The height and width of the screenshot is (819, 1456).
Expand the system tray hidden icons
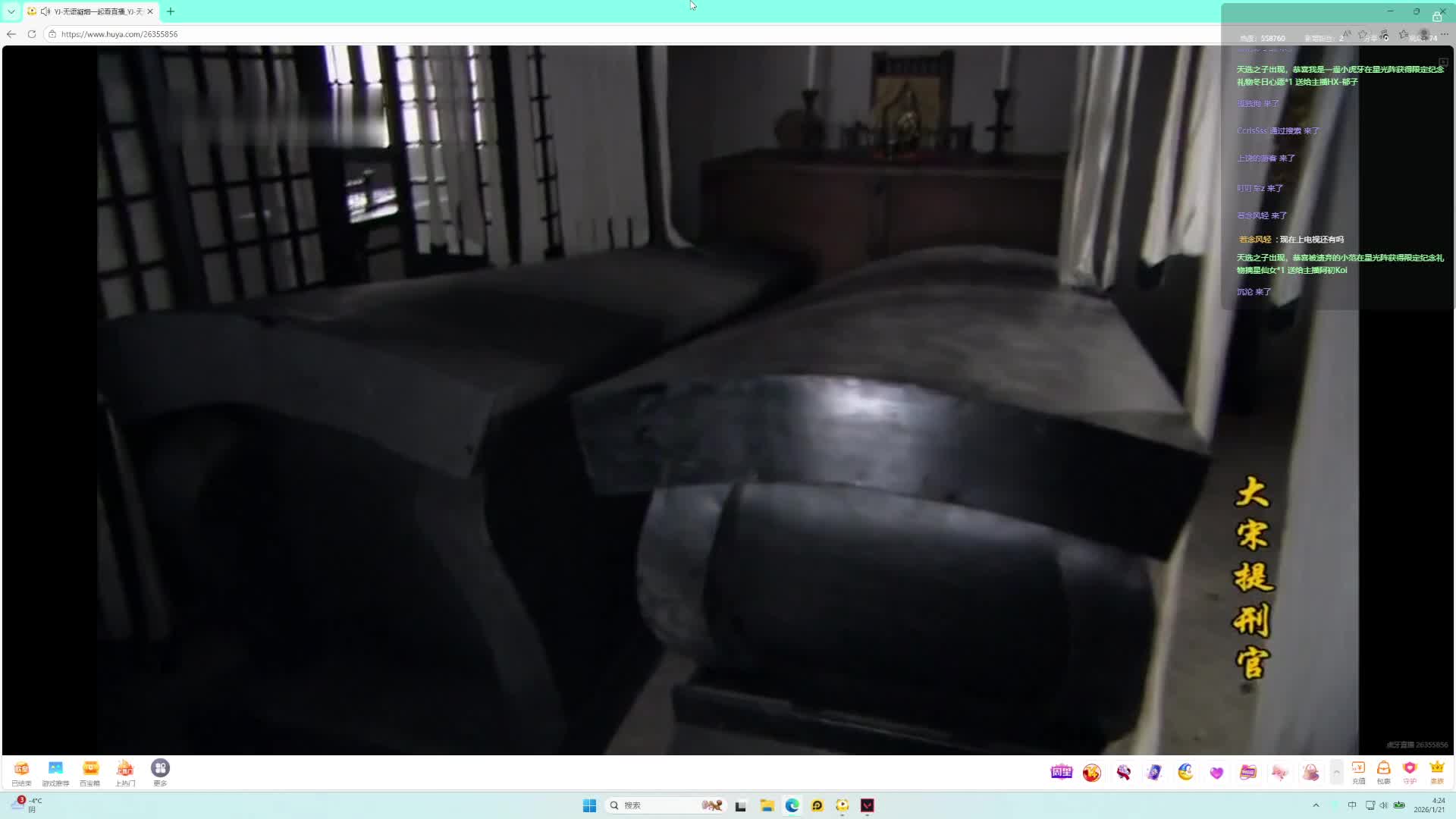[x=1316, y=805]
